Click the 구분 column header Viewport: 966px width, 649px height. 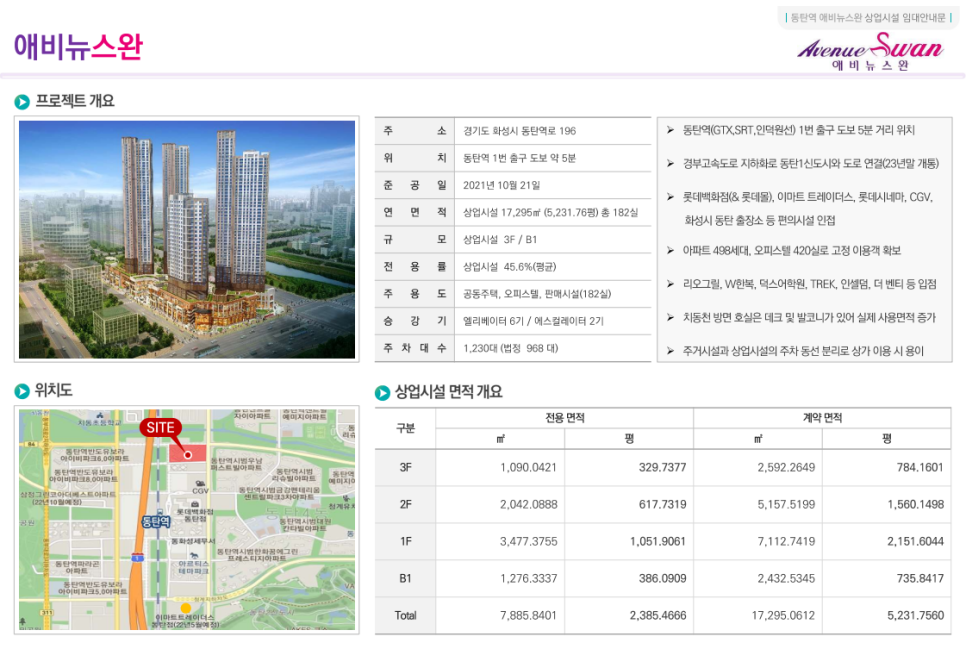pyautogui.click(x=405, y=428)
